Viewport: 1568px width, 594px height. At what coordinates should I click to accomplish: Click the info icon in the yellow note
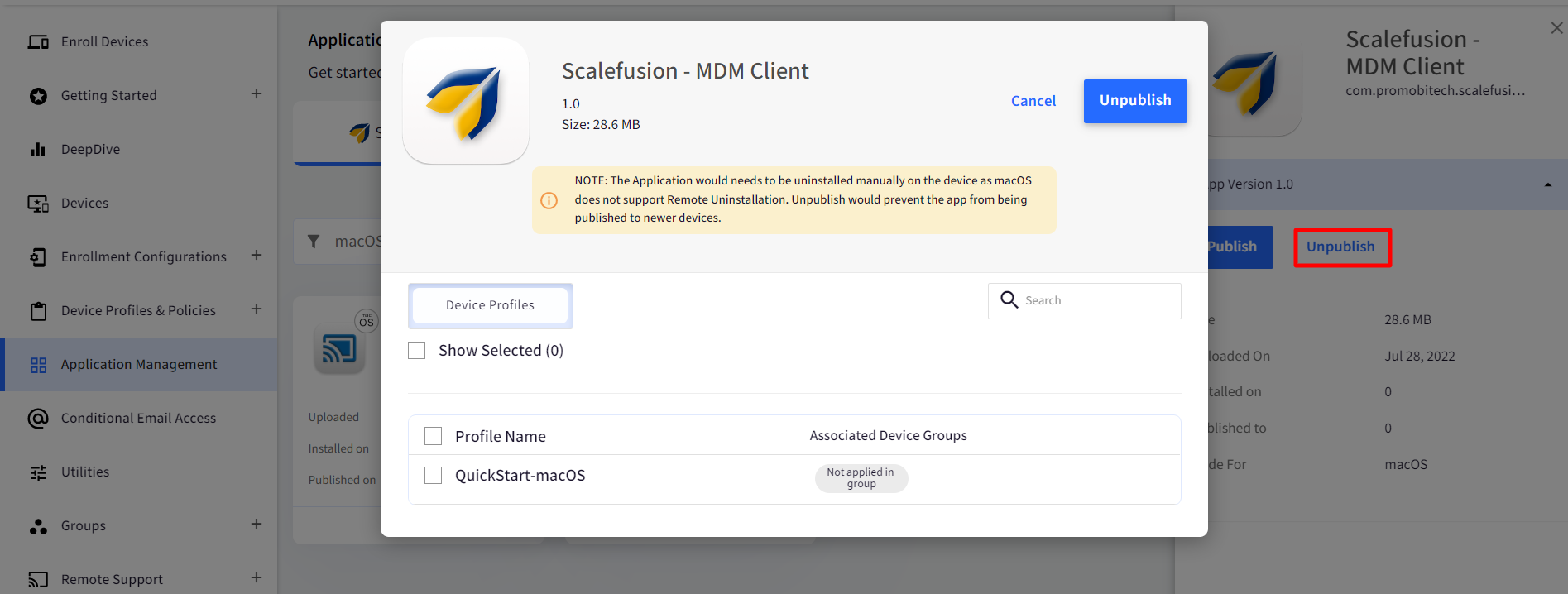549,200
